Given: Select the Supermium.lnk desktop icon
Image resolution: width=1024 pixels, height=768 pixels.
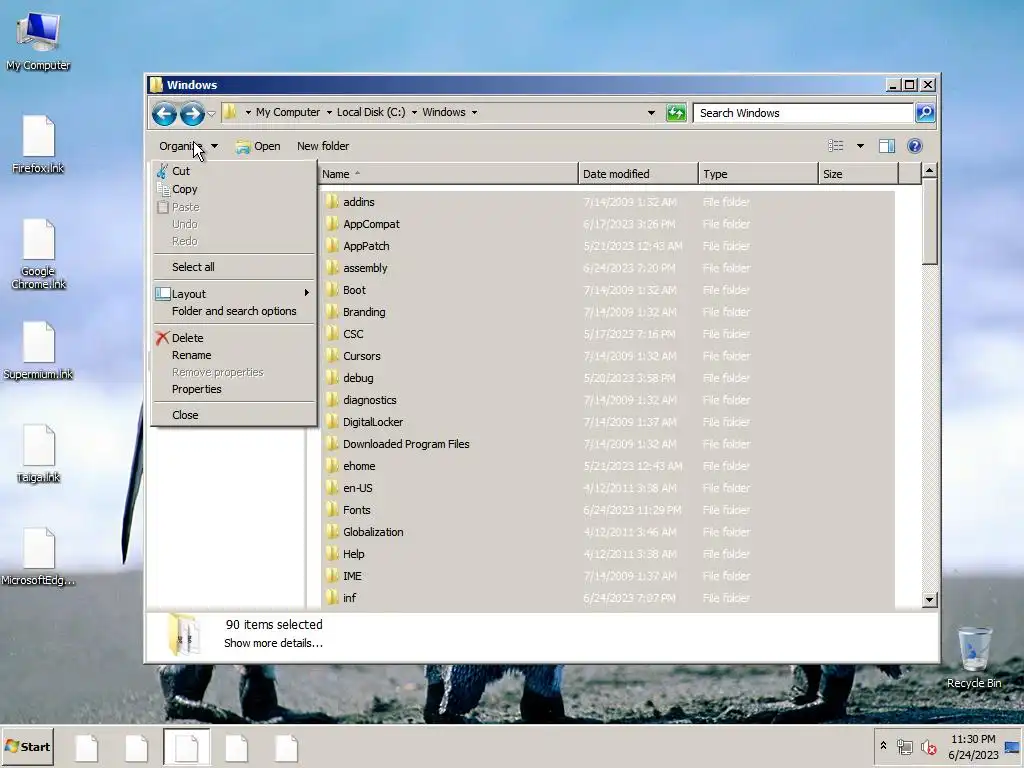Looking at the screenshot, I should 38,351.
